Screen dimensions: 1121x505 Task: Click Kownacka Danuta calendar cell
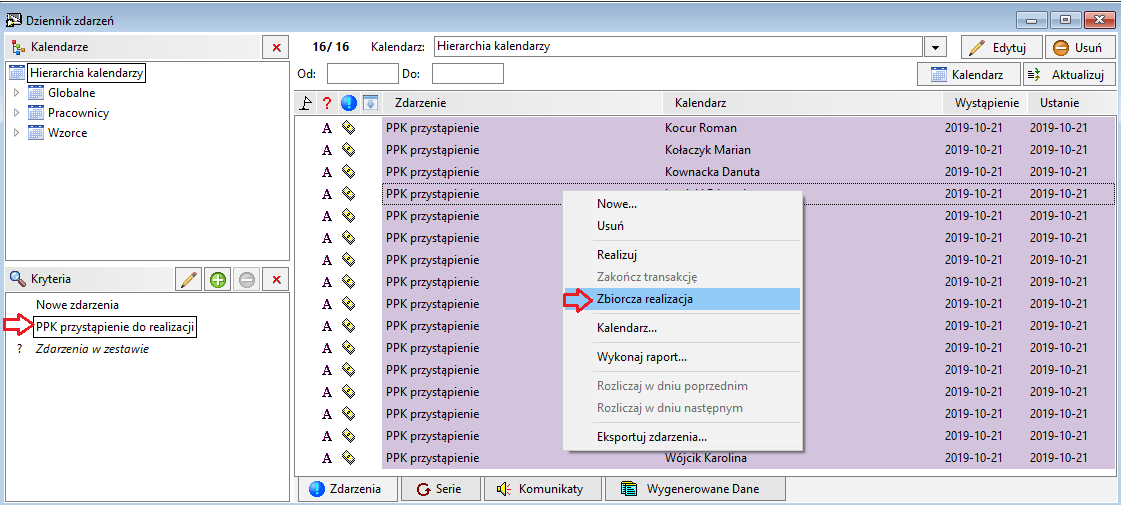tap(712, 172)
